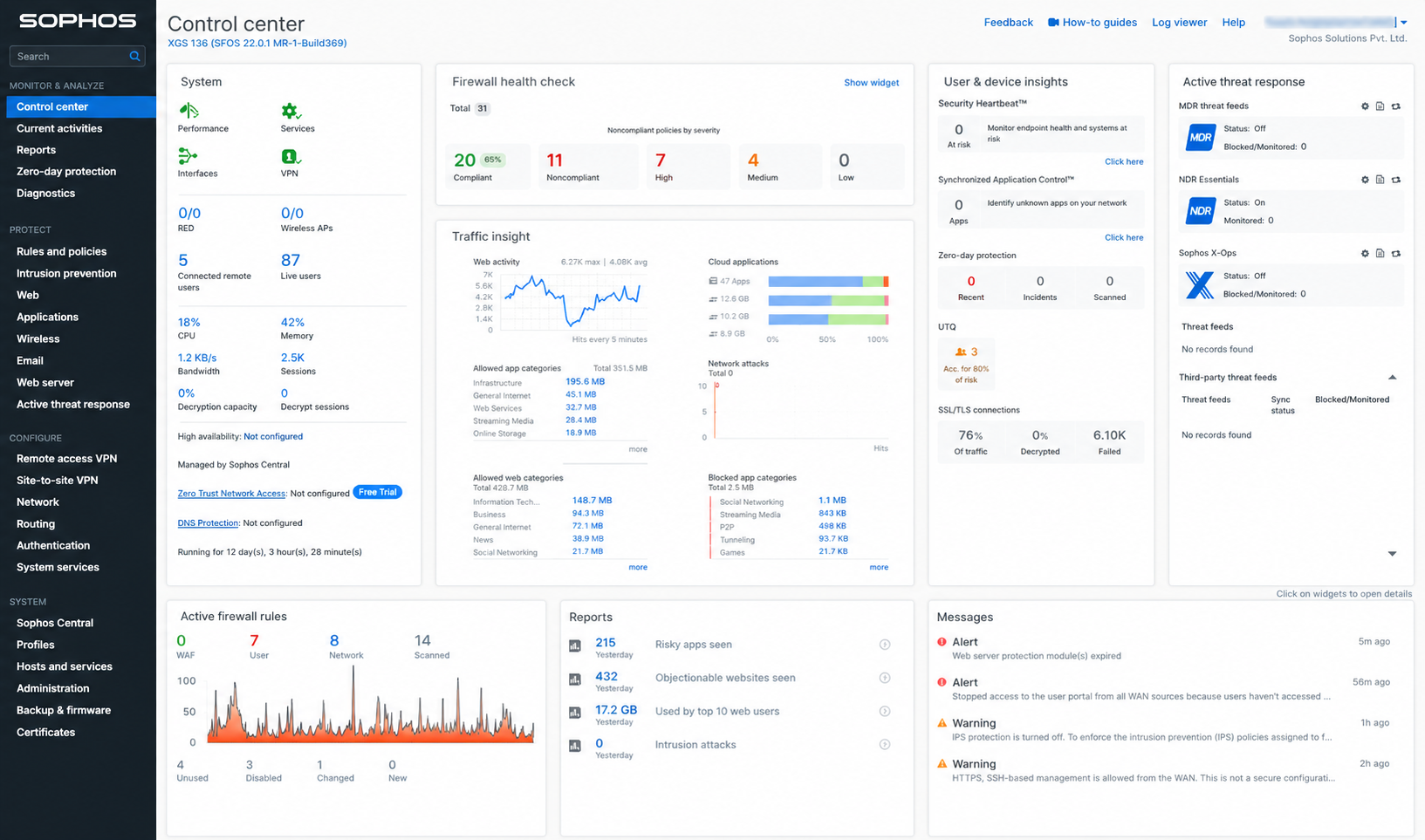Viewport: 1425px width, 840px height.
Task: Show more allowed app categories
Action: click(638, 449)
